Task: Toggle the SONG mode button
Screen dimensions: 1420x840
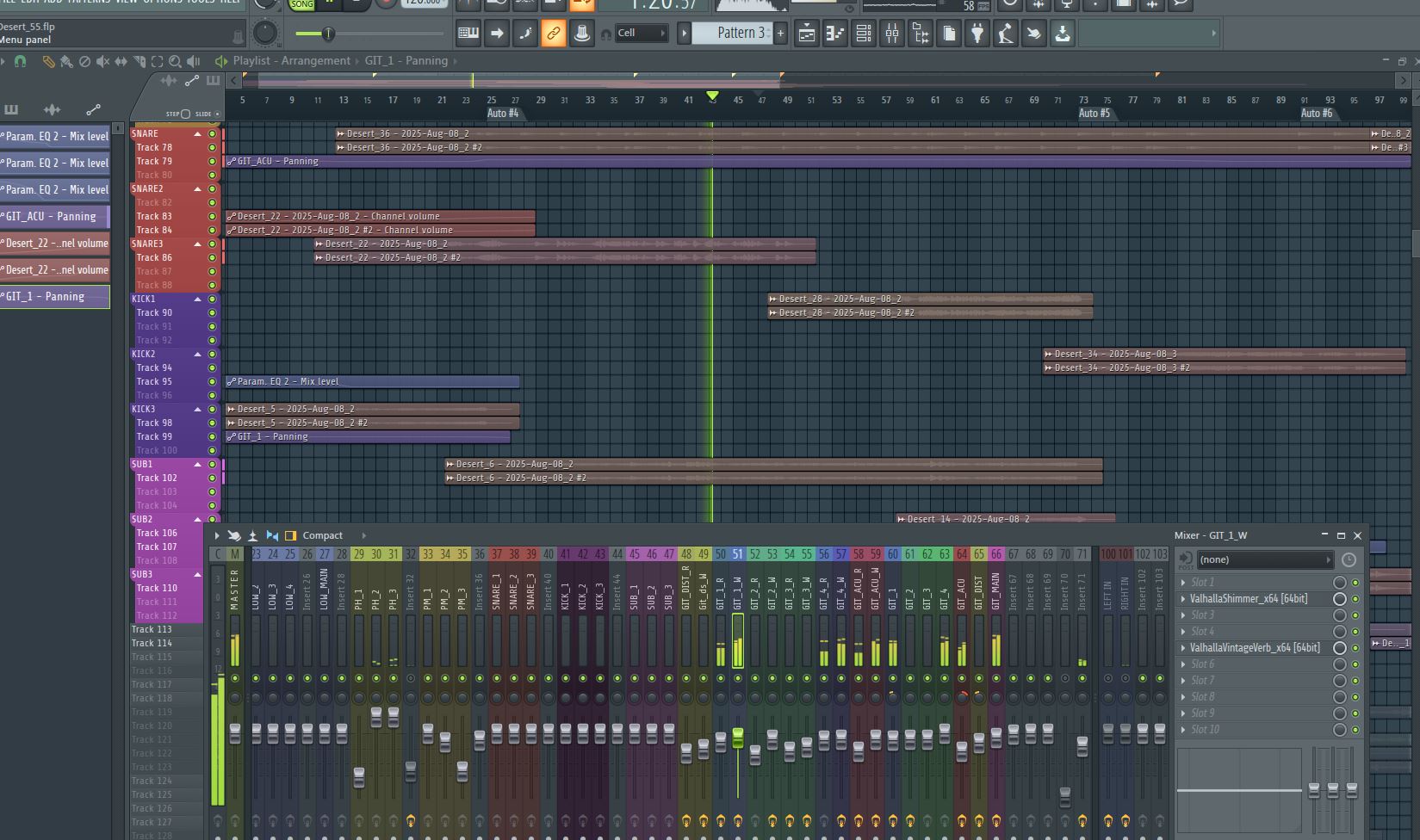Action: click(301, 4)
